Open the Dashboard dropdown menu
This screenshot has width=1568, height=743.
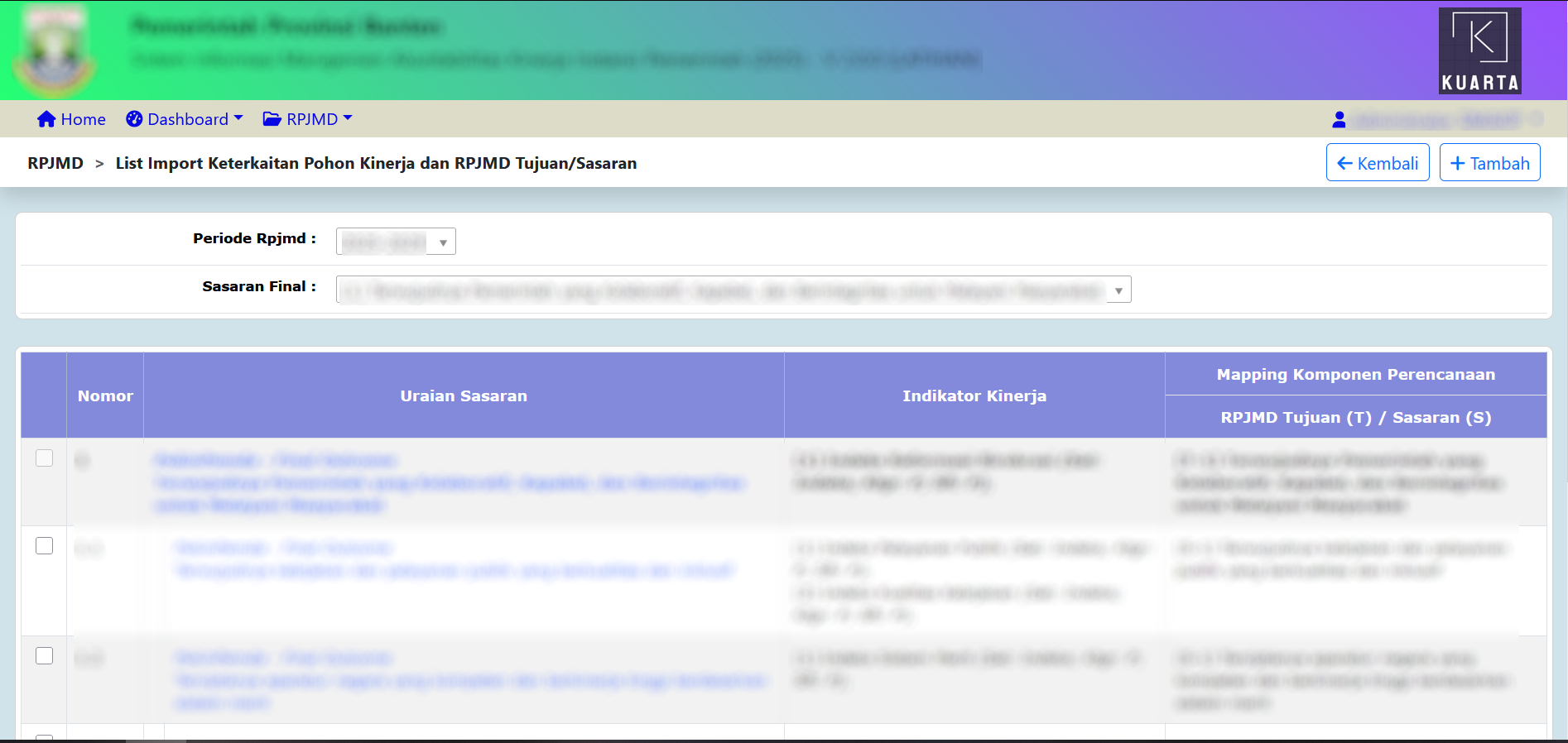(x=185, y=119)
